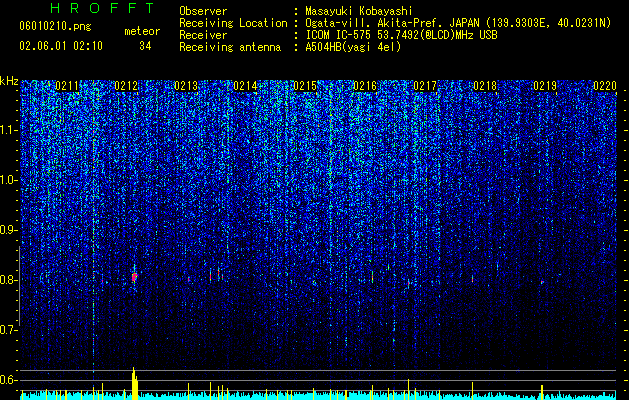The image size is (629, 400).
Task: Click the date stamp 02.06.01 02:10
Action: [x=61, y=46]
